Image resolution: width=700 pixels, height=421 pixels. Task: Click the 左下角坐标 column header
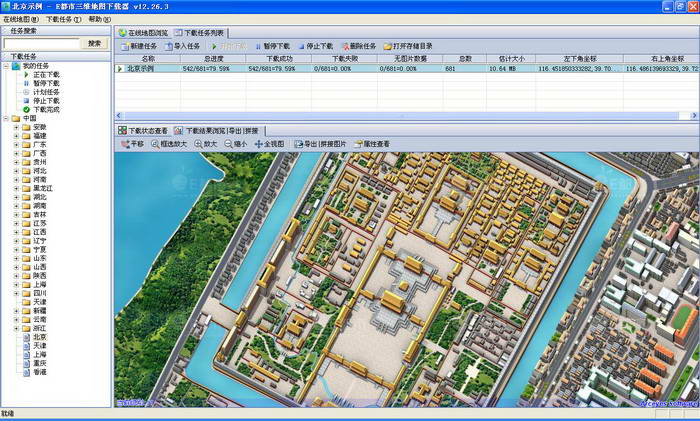coord(579,58)
